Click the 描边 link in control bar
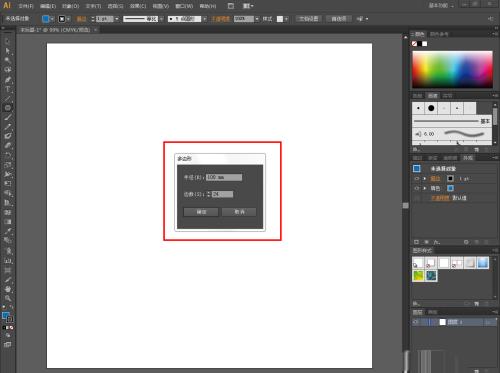Image resolution: width=500 pixels, height=373 pixels. 81,19
